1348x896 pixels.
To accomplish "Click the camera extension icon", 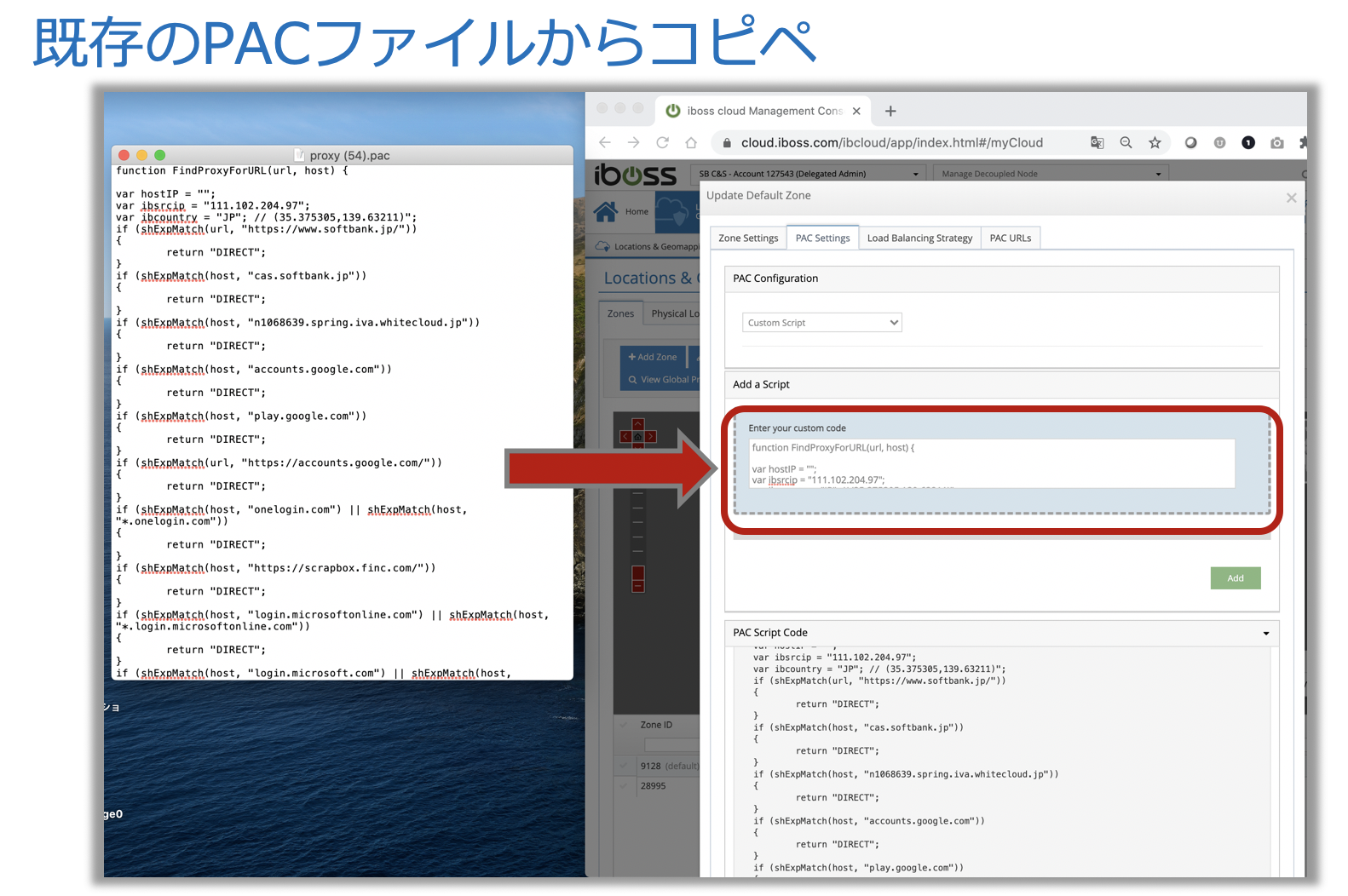I will point(1276,142).
